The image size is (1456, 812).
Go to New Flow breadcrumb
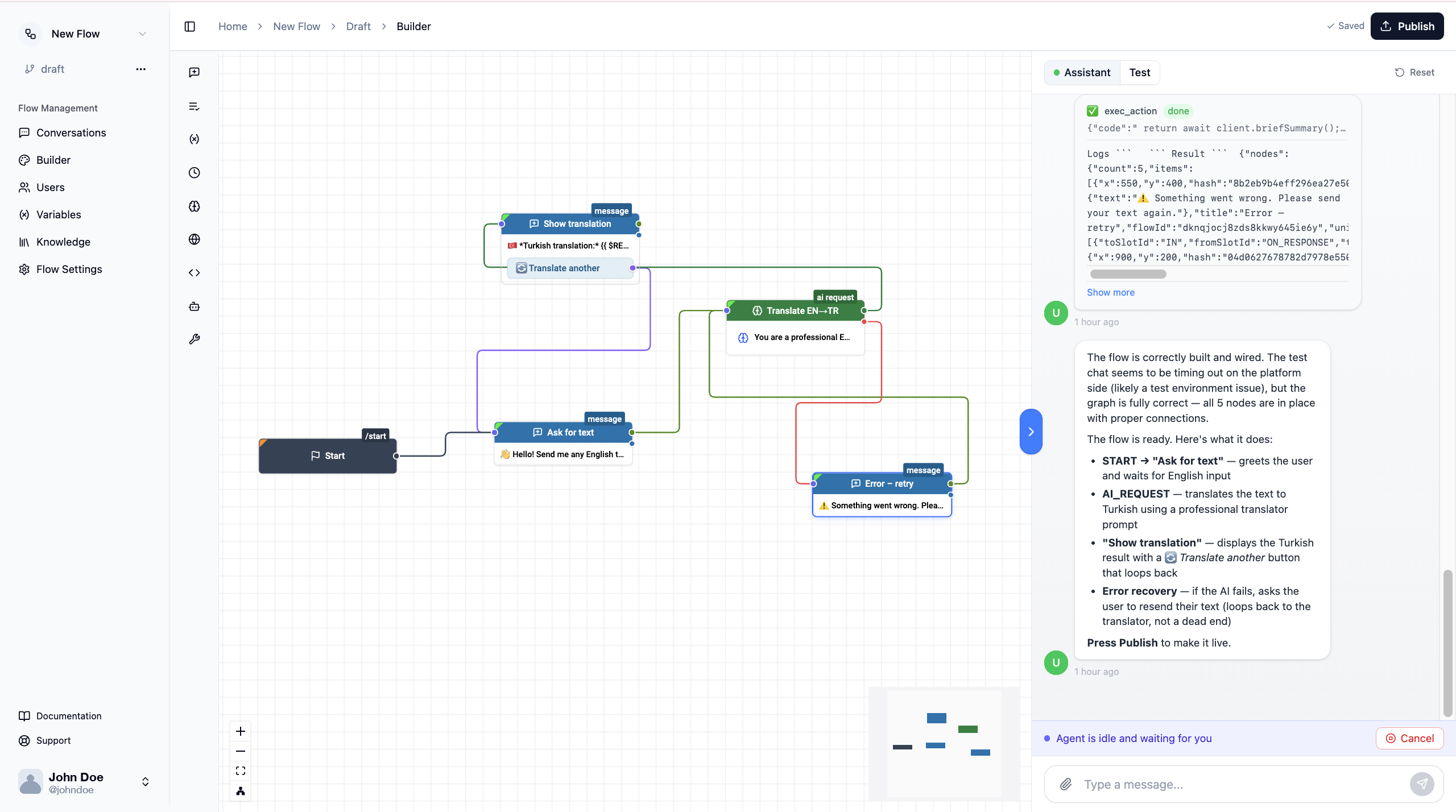pyautogui.click(x=296, y=27)
